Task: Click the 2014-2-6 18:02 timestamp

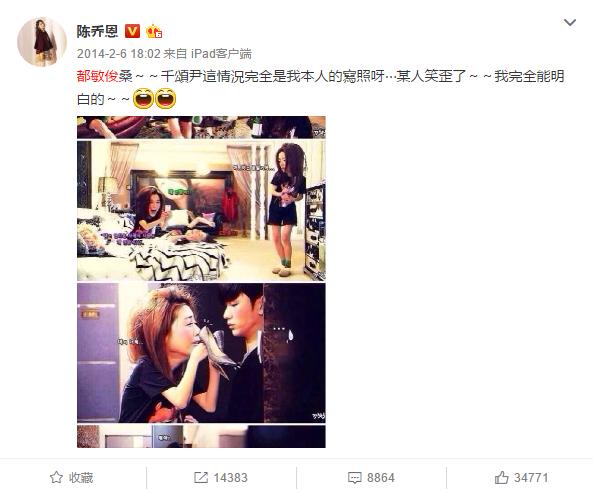Action: coord(119,54)
